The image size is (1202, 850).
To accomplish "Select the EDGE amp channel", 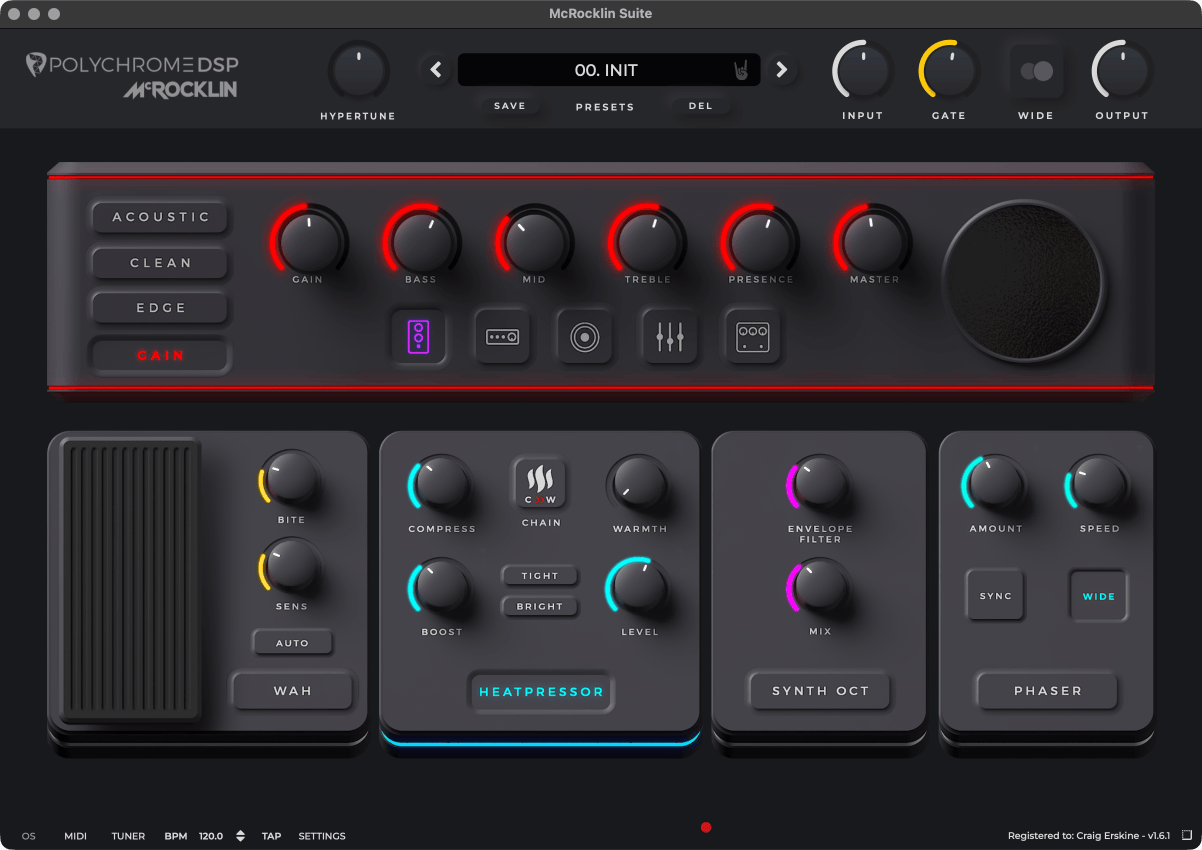I will tap(160, 308).
